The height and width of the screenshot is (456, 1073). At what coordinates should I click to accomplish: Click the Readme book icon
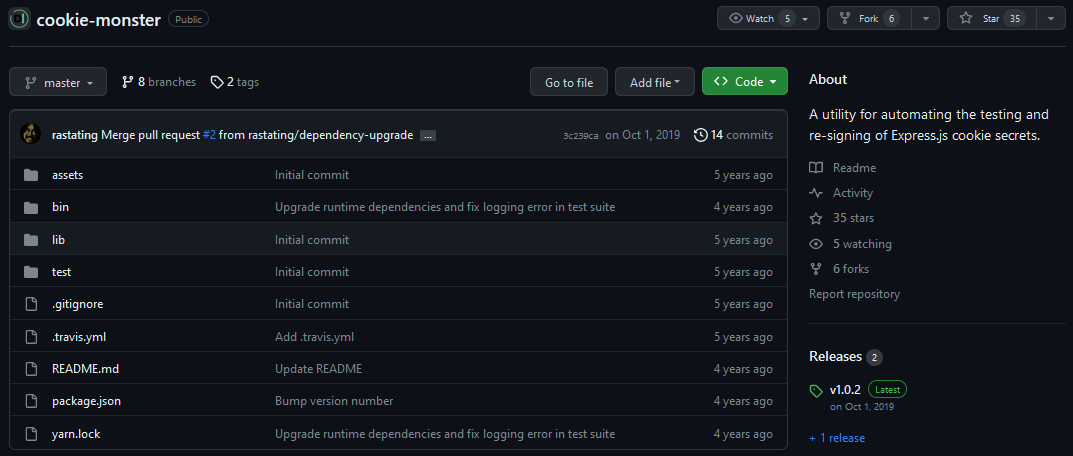click(x=816, y=168)
